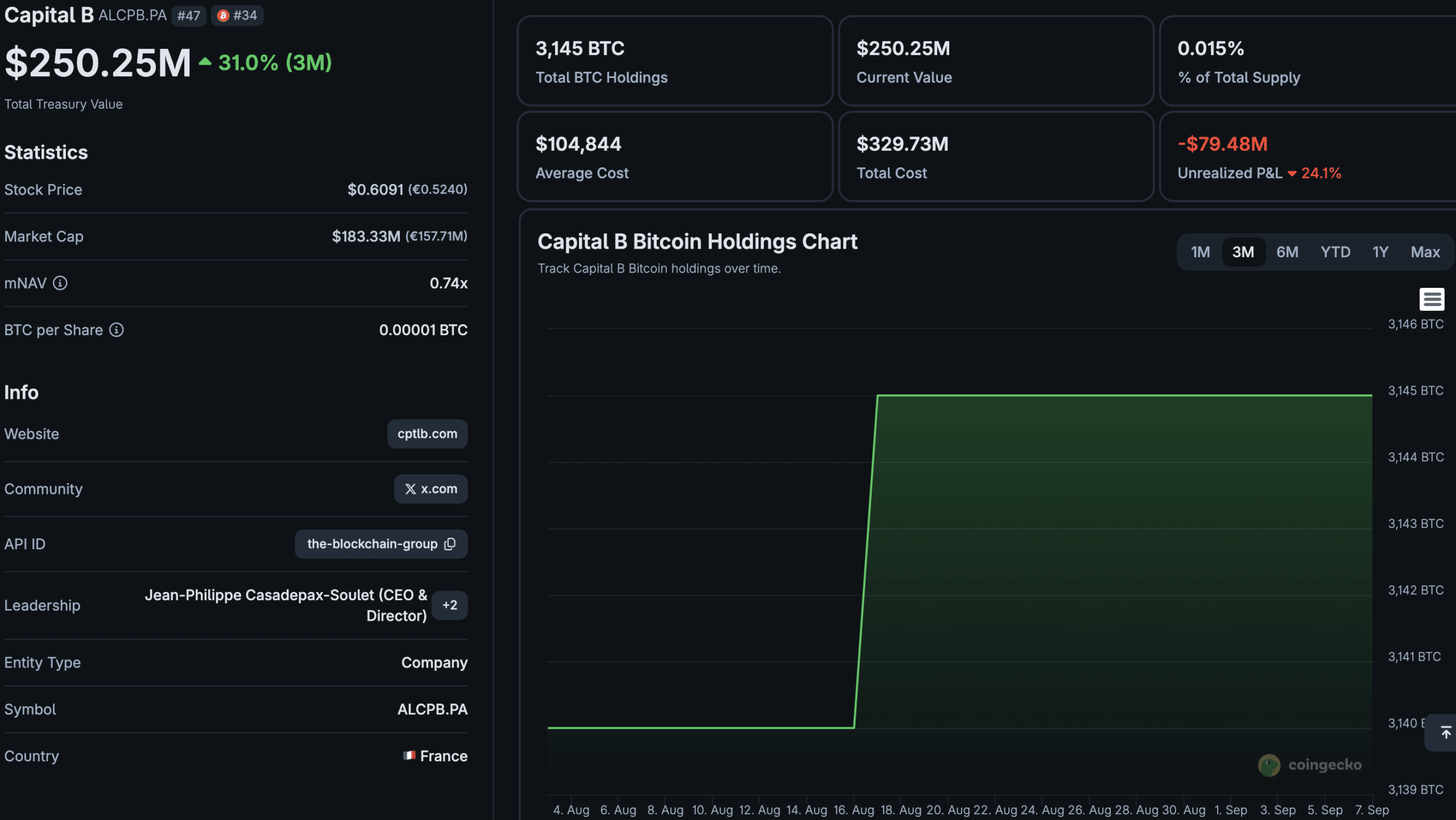The height and width of the screenshot is (820, 1456).
Task: Click the $250.25M Current Value card
Action: pyautogui.click(x=996, y=61)
